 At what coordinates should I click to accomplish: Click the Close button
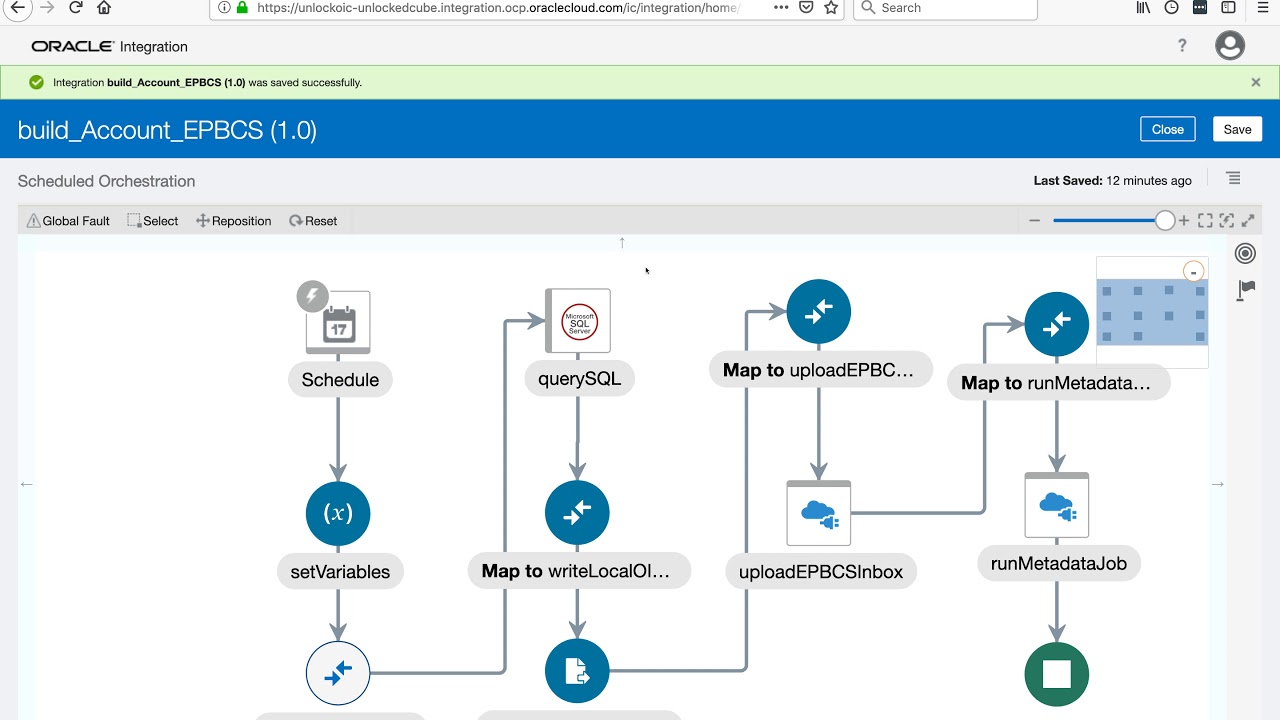(x=1167, y=129)
